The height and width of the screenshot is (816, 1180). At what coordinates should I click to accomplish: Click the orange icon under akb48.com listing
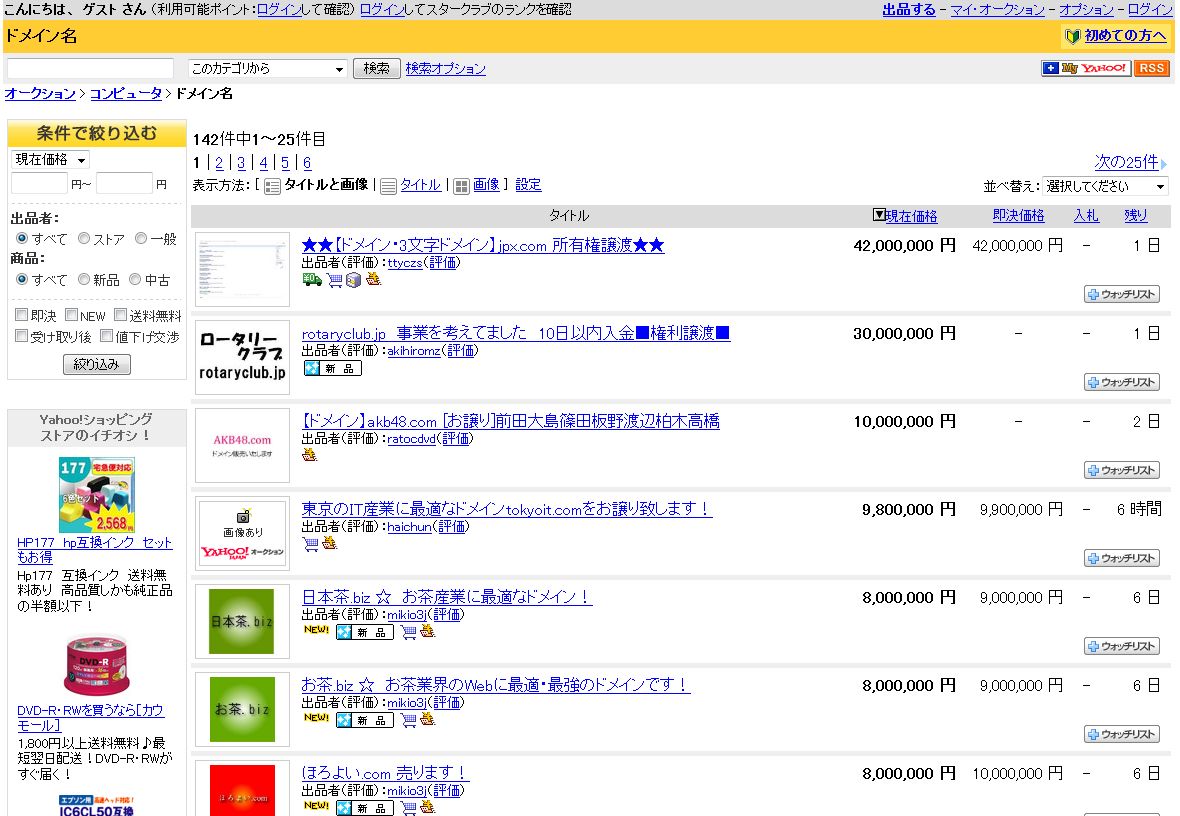(x=309, y=455)
